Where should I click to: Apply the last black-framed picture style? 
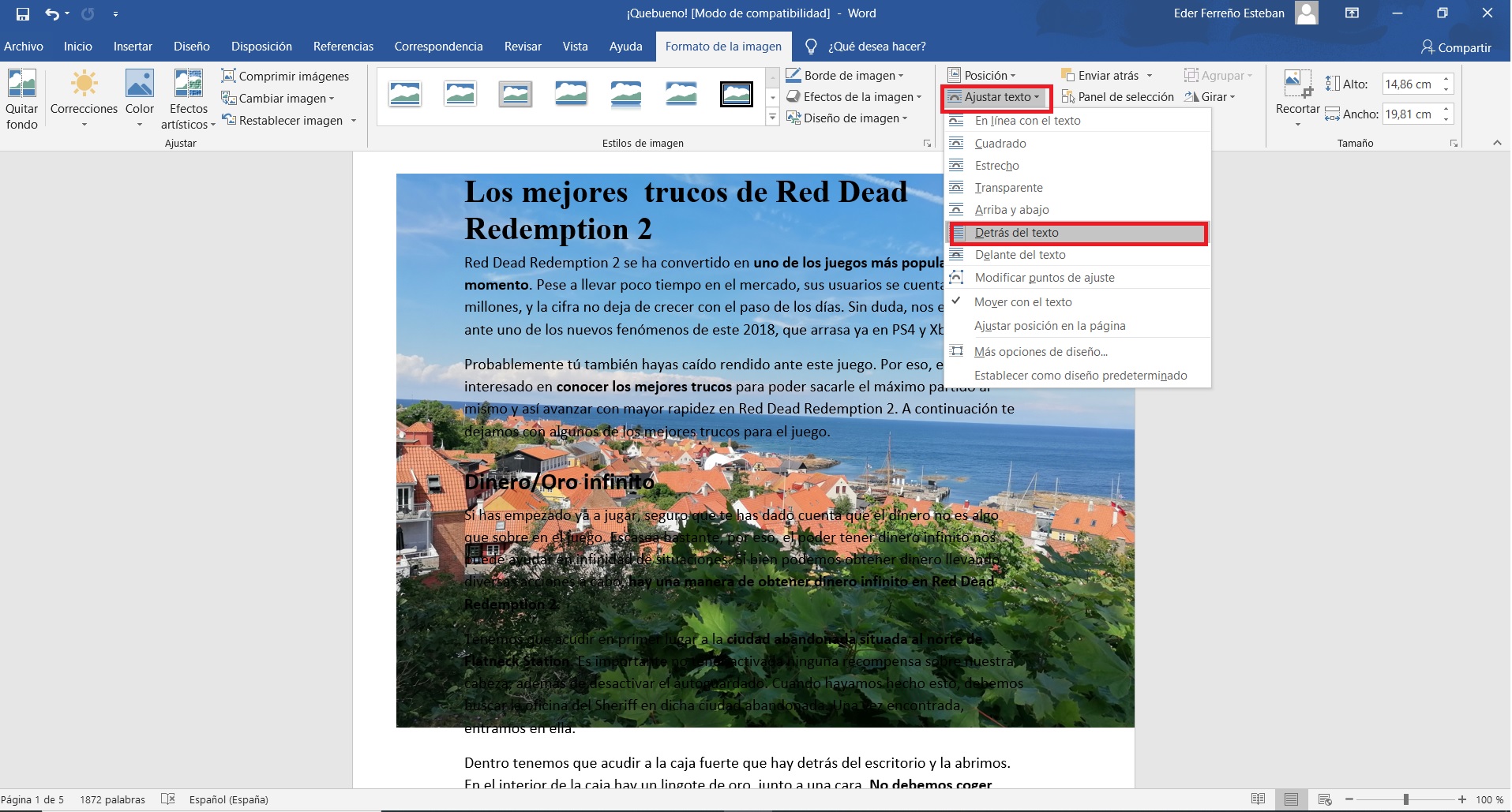pyautogui.click(x=736, y=94)
